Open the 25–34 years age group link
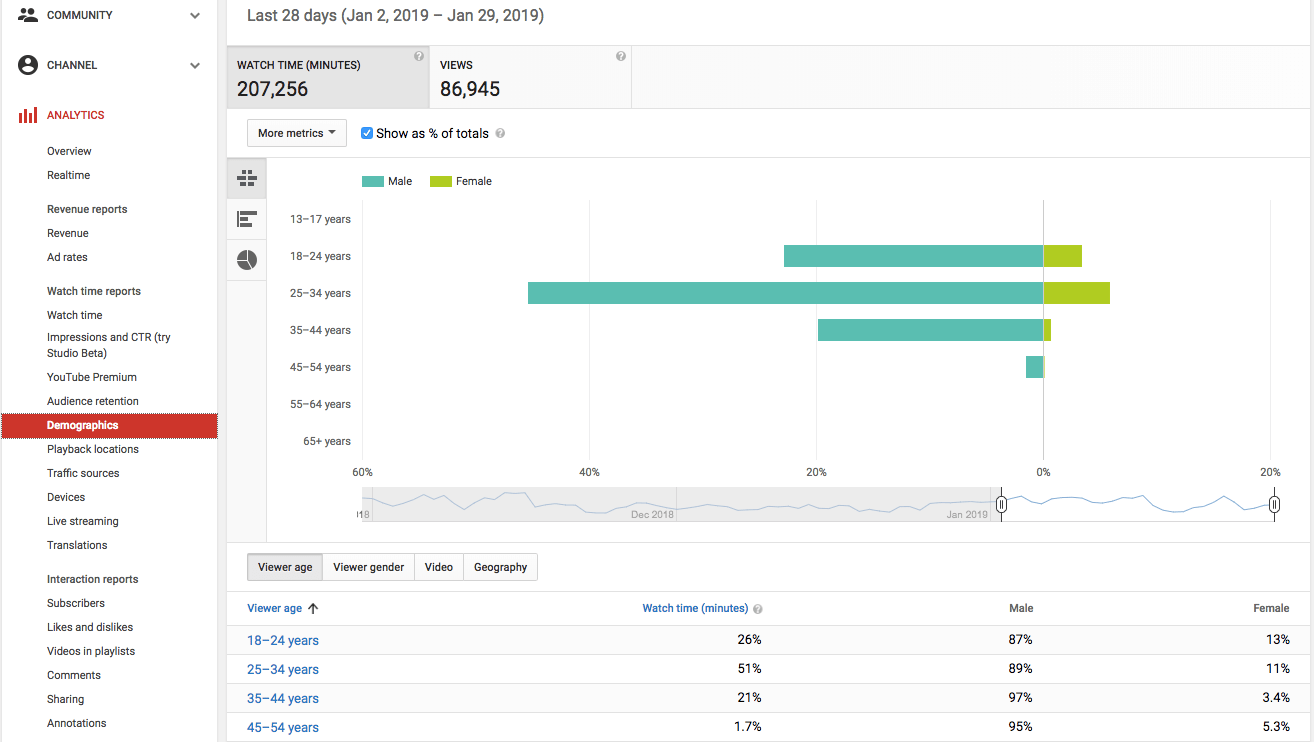 click(x=282, y=669)
